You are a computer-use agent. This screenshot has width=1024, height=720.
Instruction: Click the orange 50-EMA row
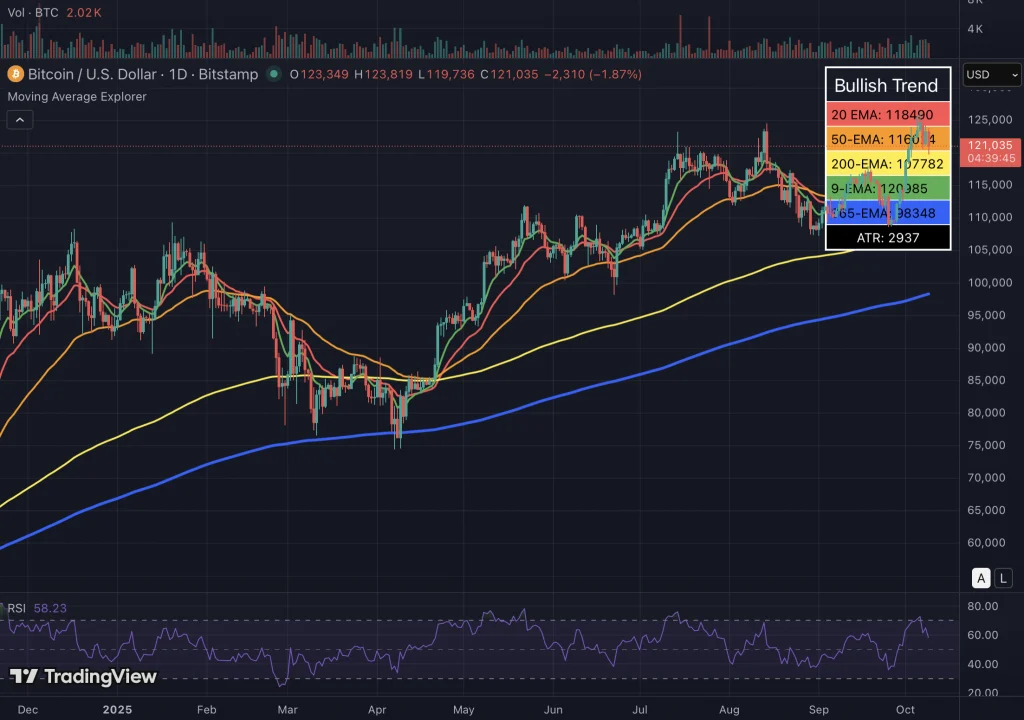[x=887, y=139]
